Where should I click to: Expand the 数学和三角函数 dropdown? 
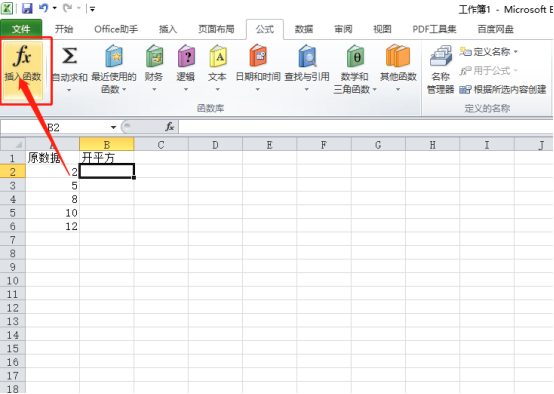click(x=375, y=90)
